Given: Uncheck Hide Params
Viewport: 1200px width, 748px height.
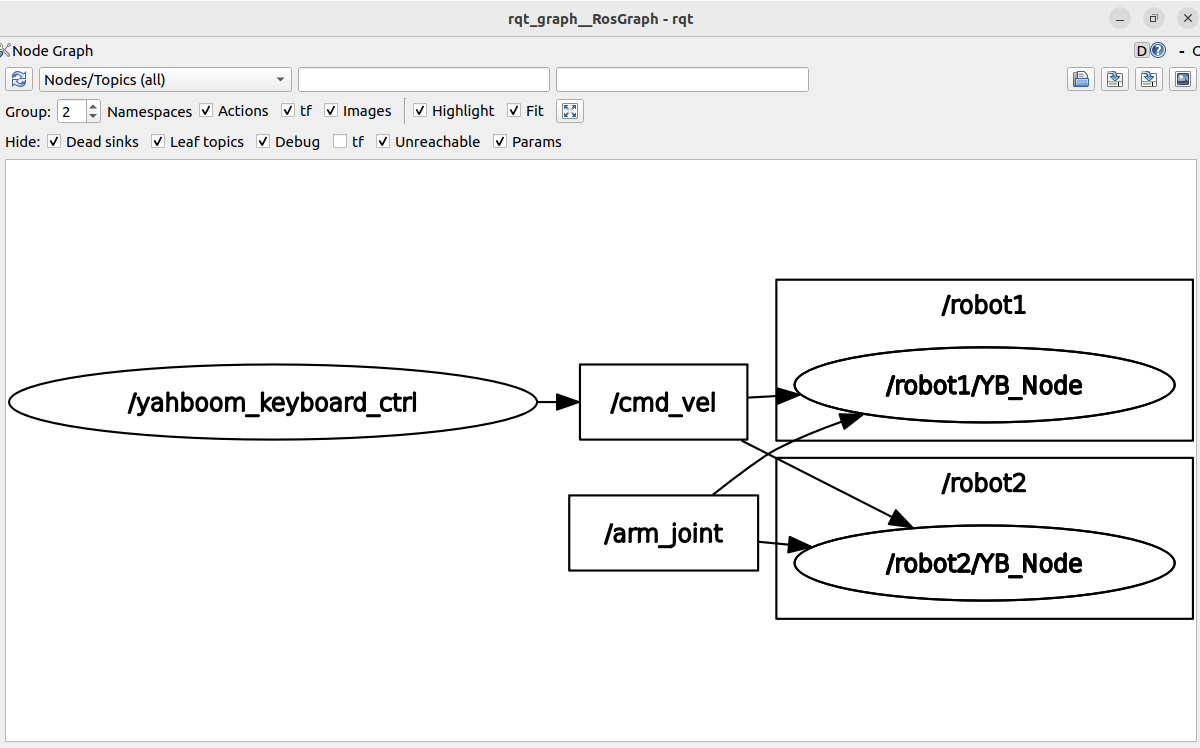Looking at the screenshot, I should click(500, 142).
